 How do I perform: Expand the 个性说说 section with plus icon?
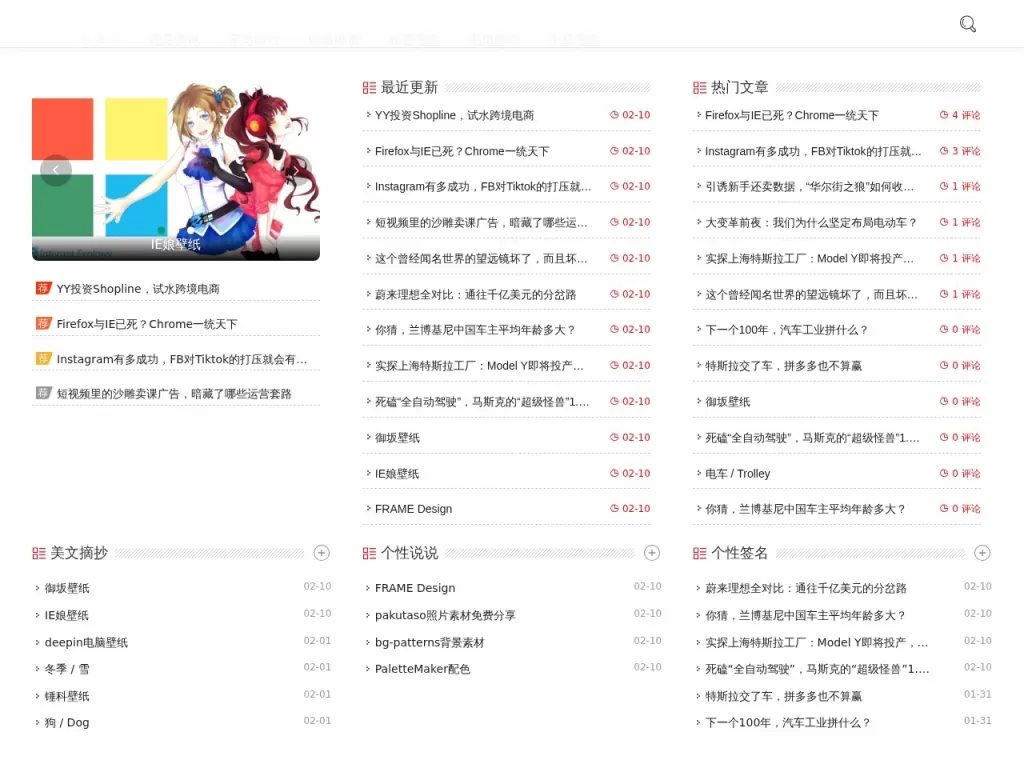click(x=652, y=553)
